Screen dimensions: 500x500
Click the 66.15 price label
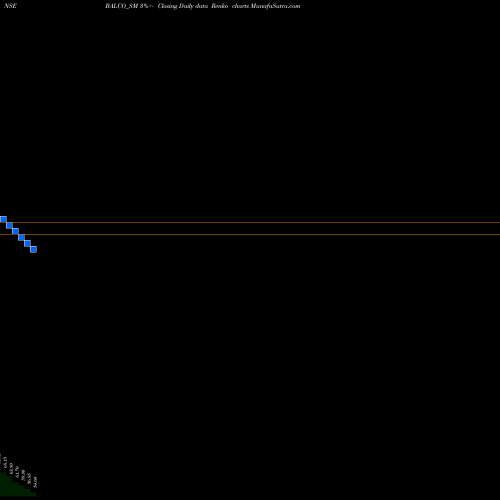click(x=5, y=462)
